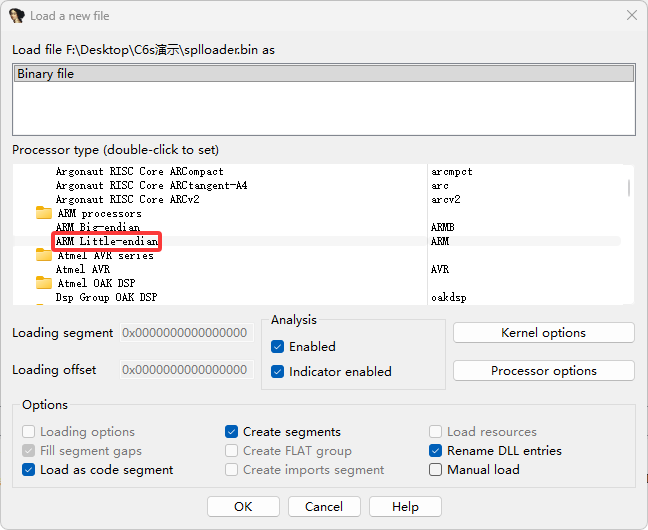Viewport: 648px width, 530px height.
Task: Open Processor options
Action: (543, 371)
